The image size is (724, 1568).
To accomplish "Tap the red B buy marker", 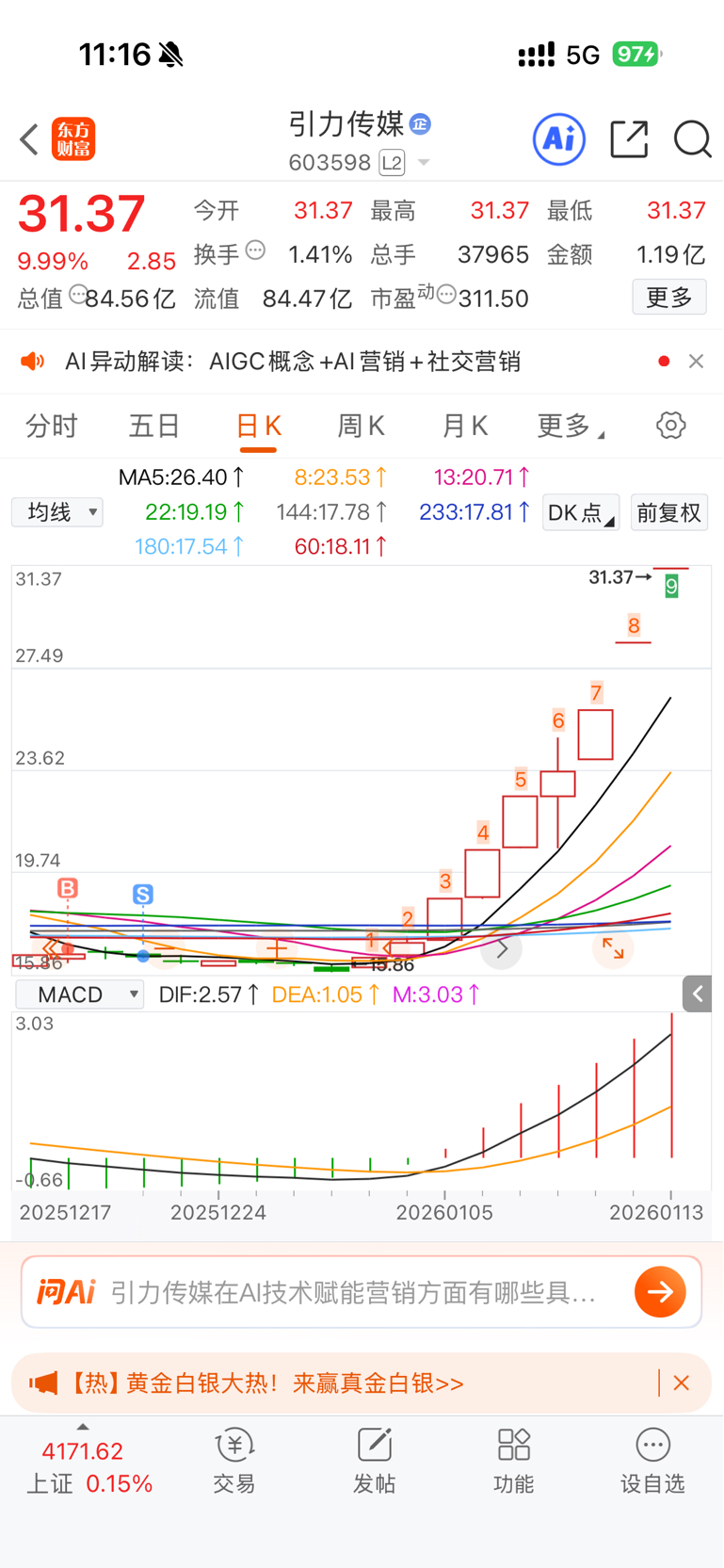I will coord(68,888).
